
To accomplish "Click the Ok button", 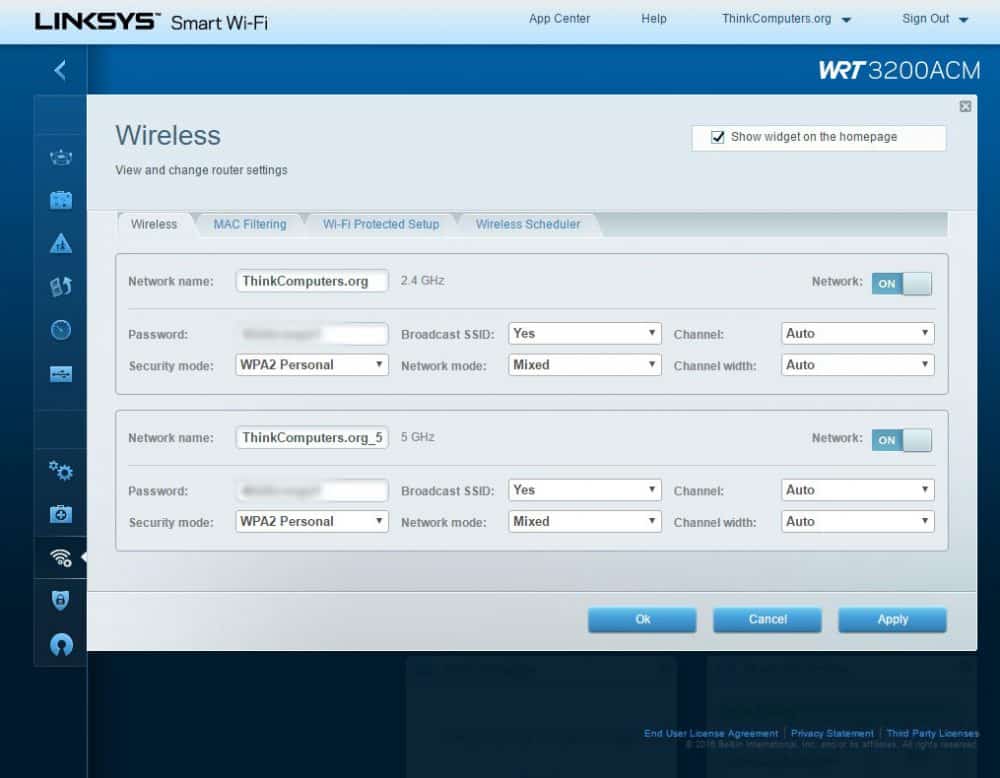I will pos(642,619).
